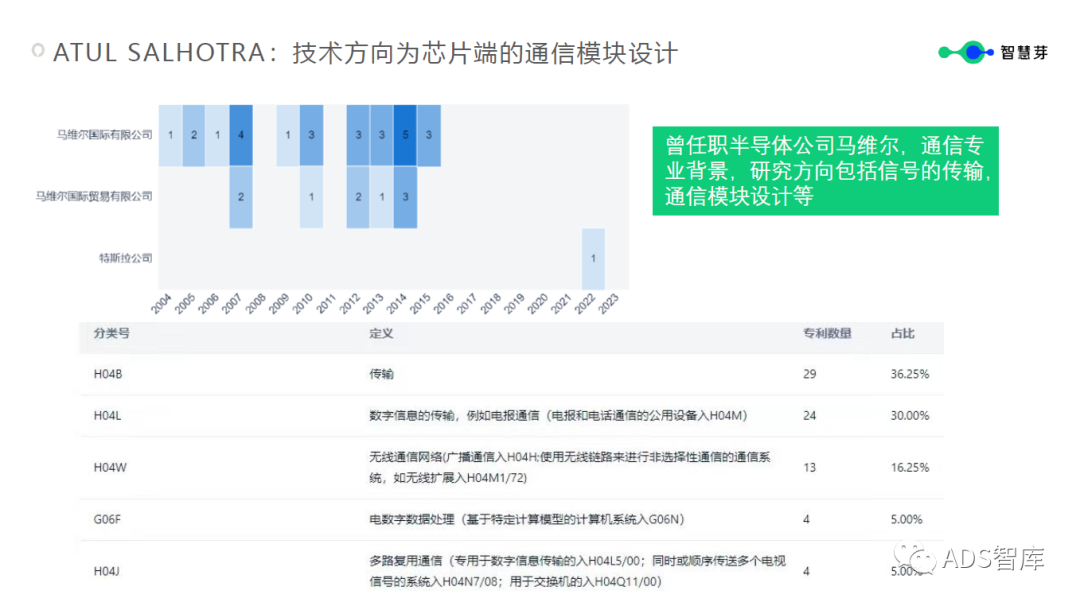The width and height of the screenshot is (1080, 606).
Task: Select the H04B classification code
Action: [108, 374]
